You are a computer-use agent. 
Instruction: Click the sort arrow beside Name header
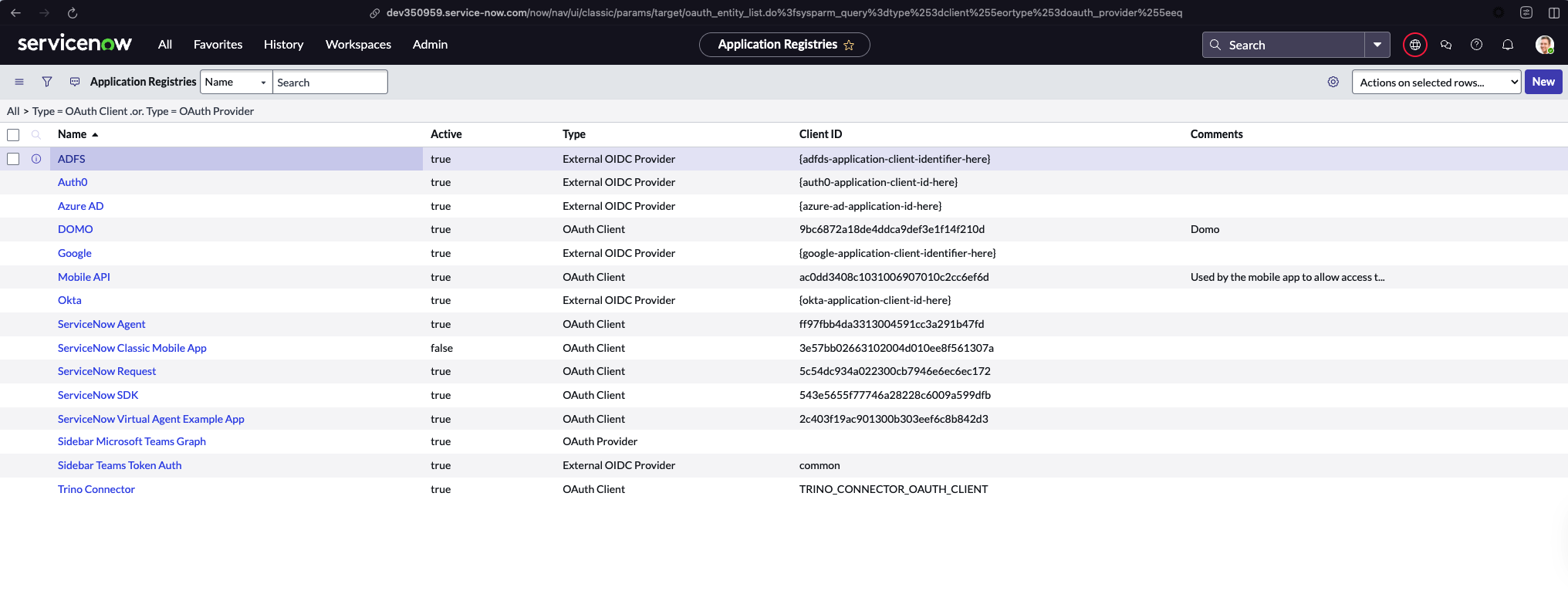(x=95, y=135)
